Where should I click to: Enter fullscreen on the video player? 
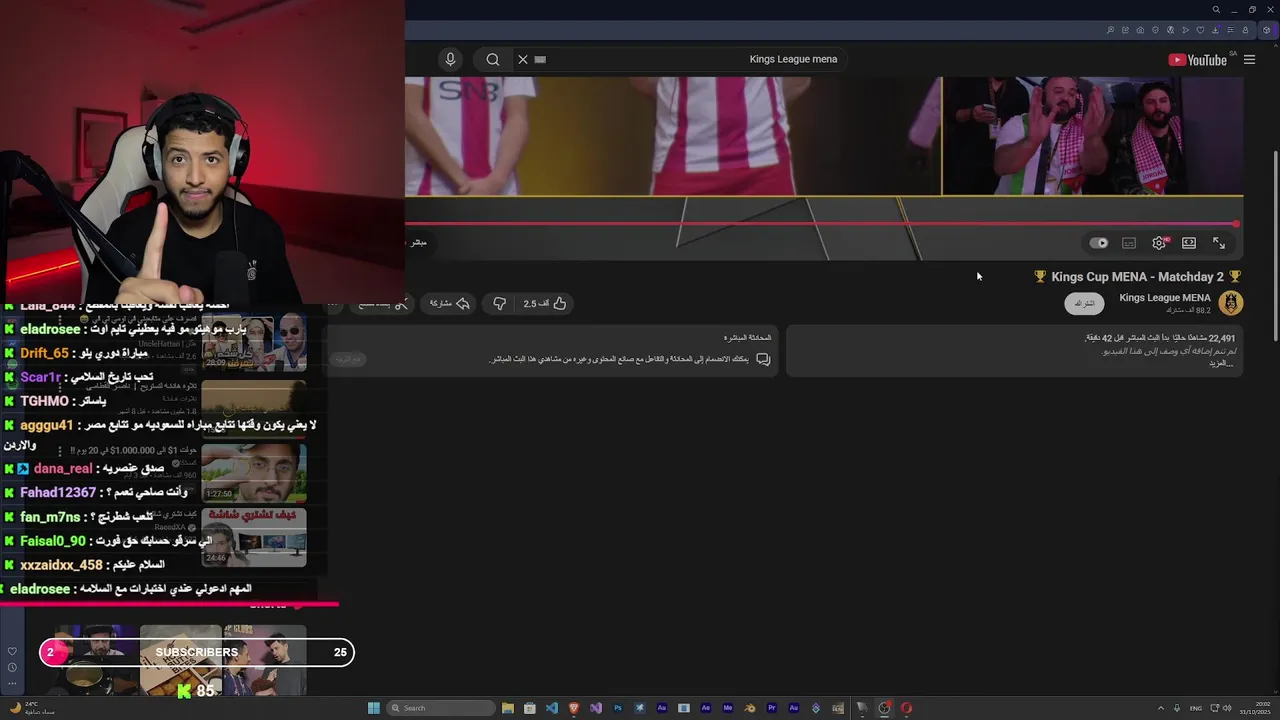(1219, 243)
